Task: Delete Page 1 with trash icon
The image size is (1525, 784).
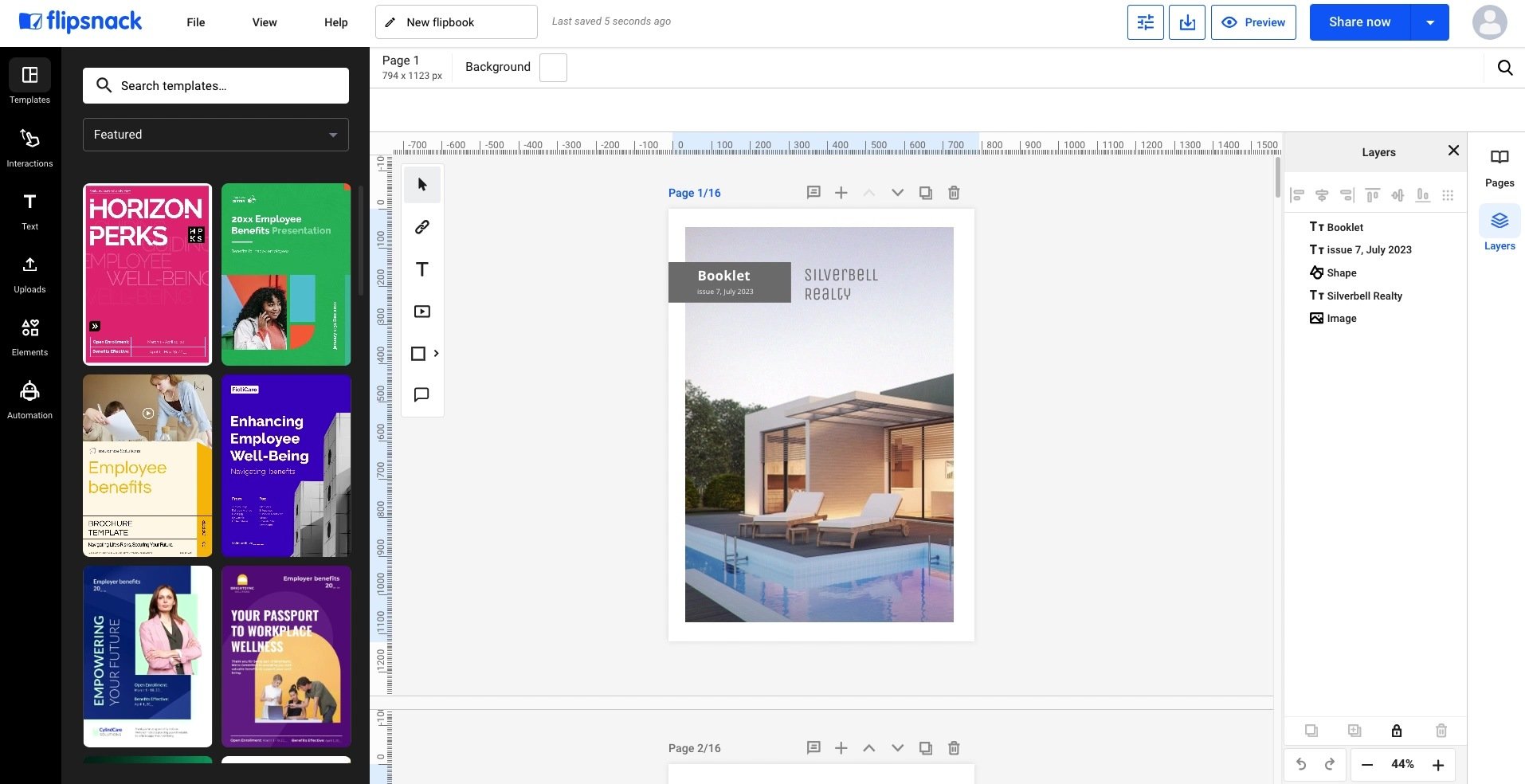Action: (x=954, y=193)
